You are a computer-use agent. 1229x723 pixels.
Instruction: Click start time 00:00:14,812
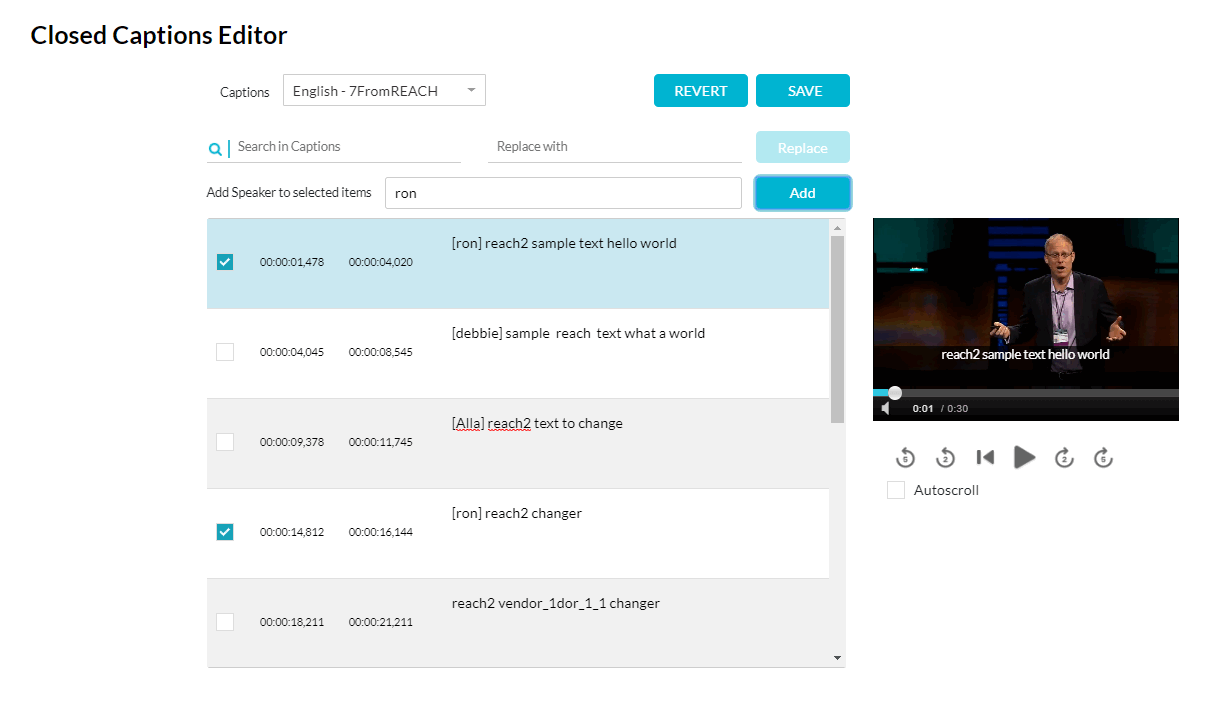pos(292,532)
